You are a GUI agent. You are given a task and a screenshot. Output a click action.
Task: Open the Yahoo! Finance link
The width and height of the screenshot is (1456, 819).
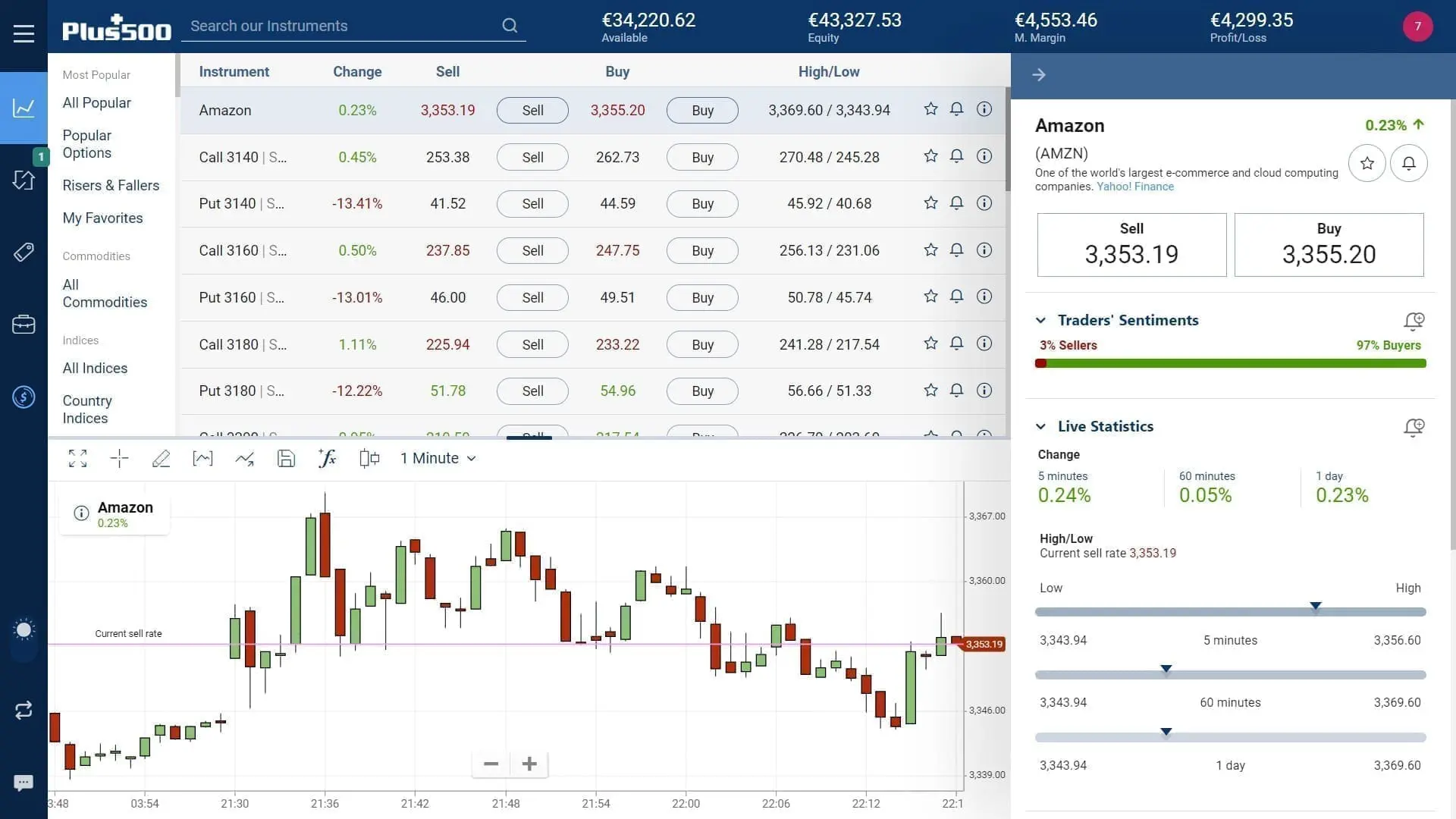[x=1134, y=186]
